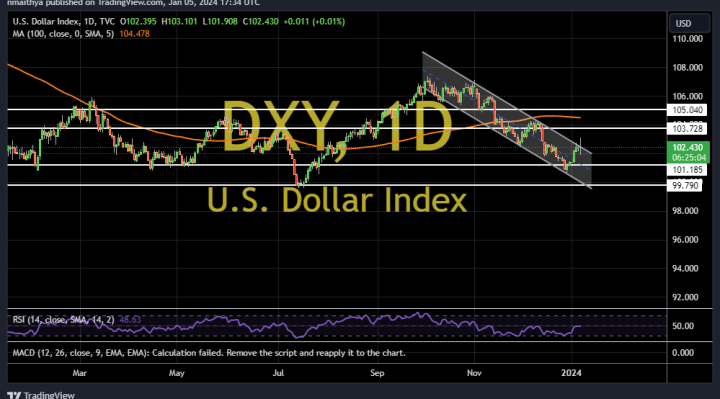Select the 103.728 price level label
The image size is (720, 399).
tap(687, 129)
